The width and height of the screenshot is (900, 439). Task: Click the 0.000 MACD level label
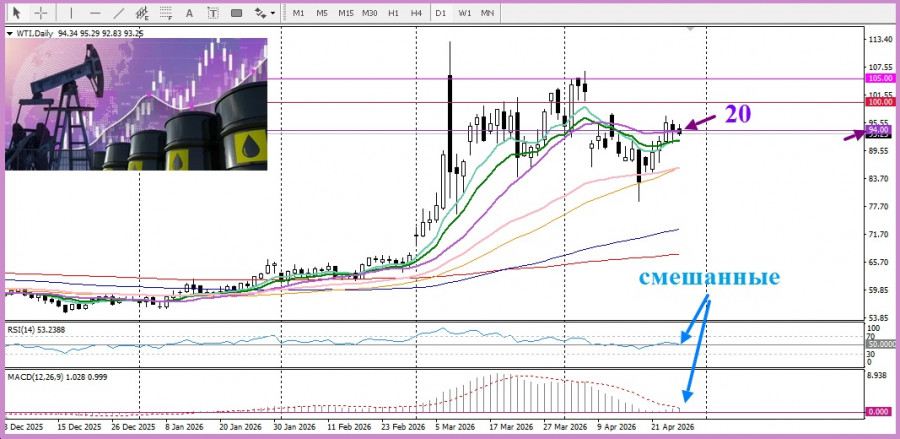click(881, 411)
